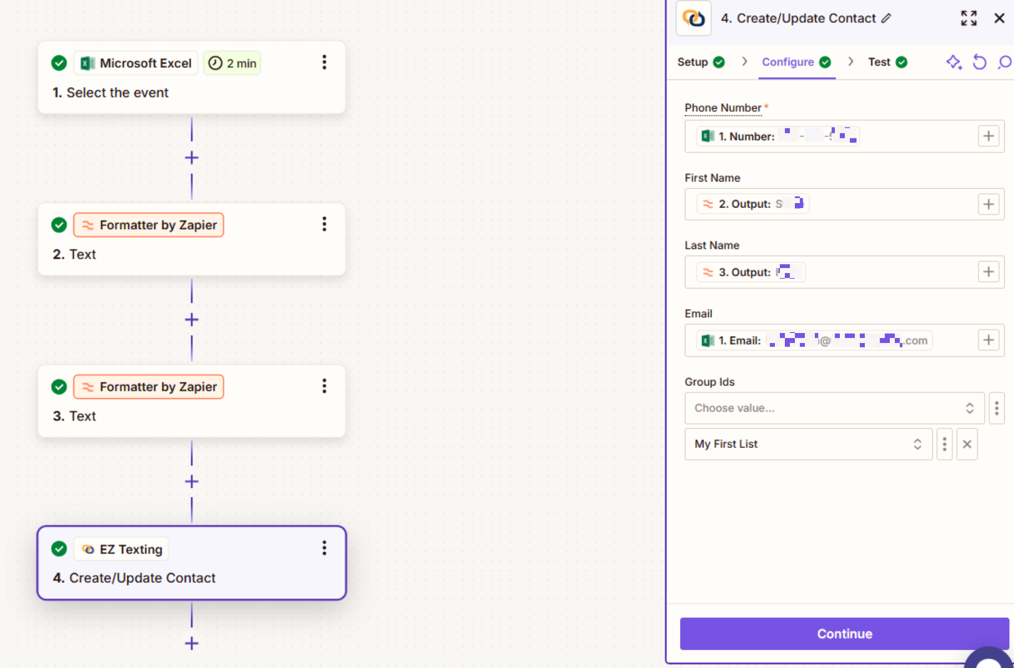Insert data into the Email field
The width and height of the screenshot is (1014, 668).
(x=988, y=340)
